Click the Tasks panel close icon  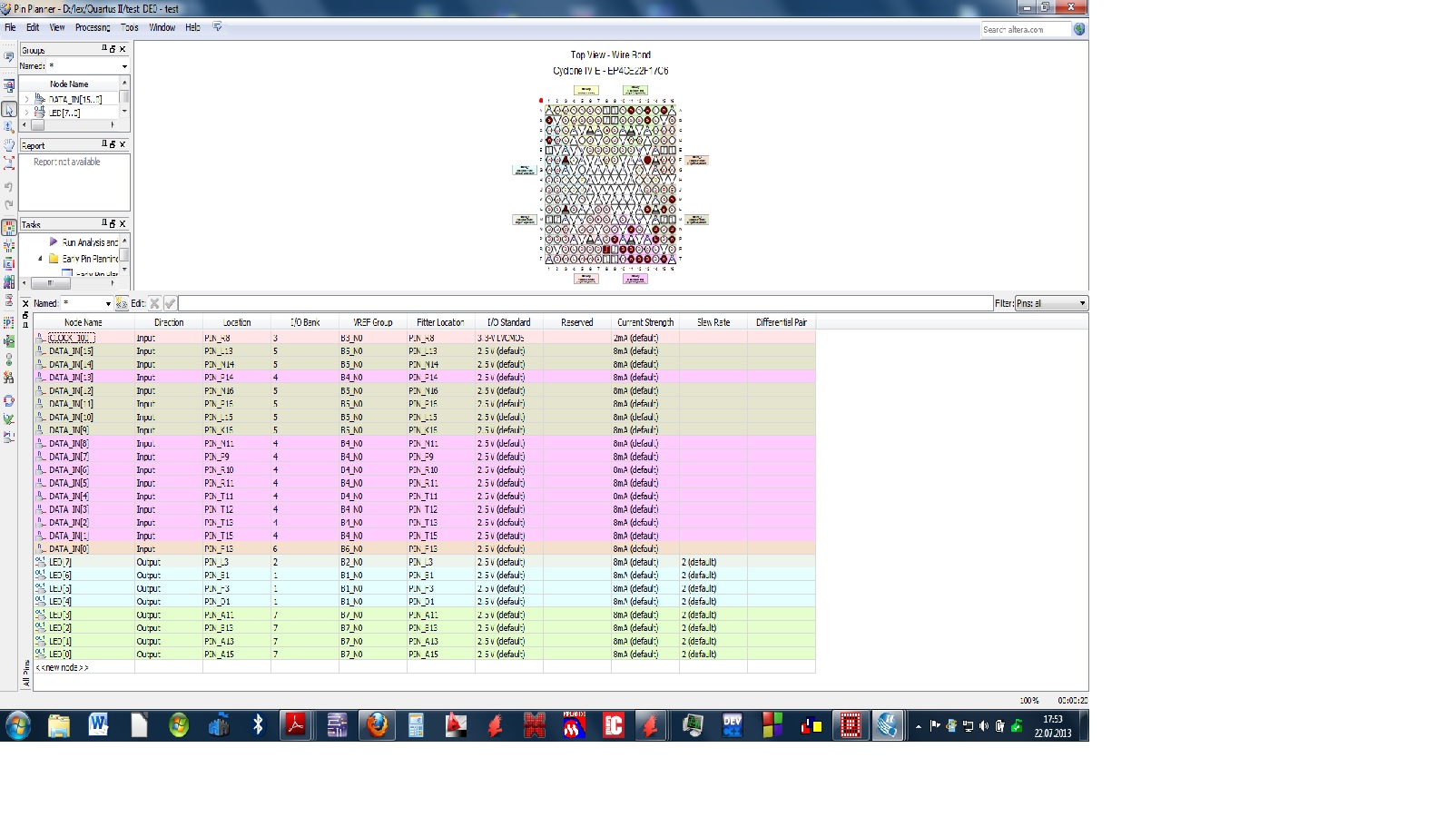(123, 223)
